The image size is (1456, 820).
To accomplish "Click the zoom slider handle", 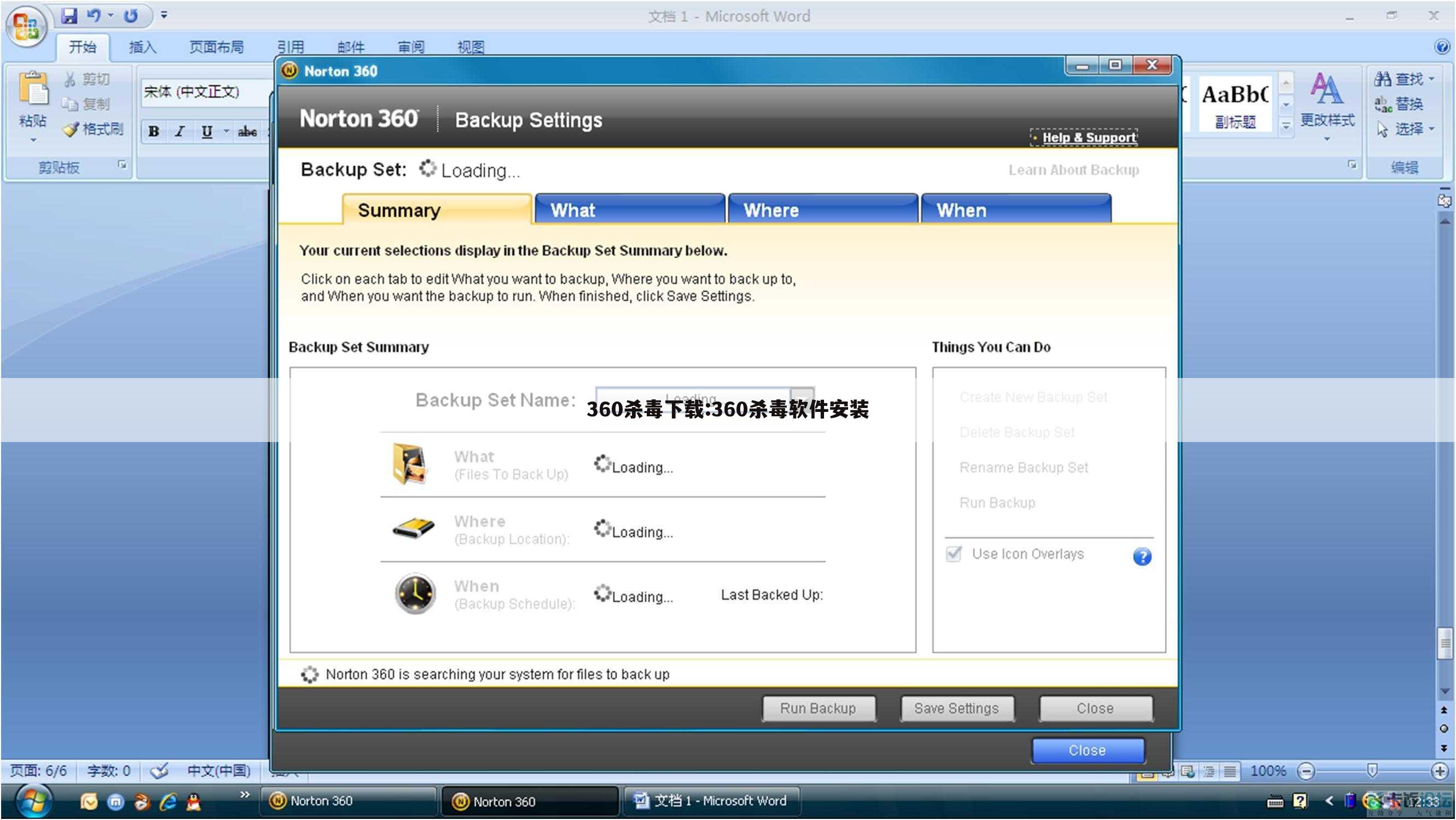I will [x=1372, y=770].
